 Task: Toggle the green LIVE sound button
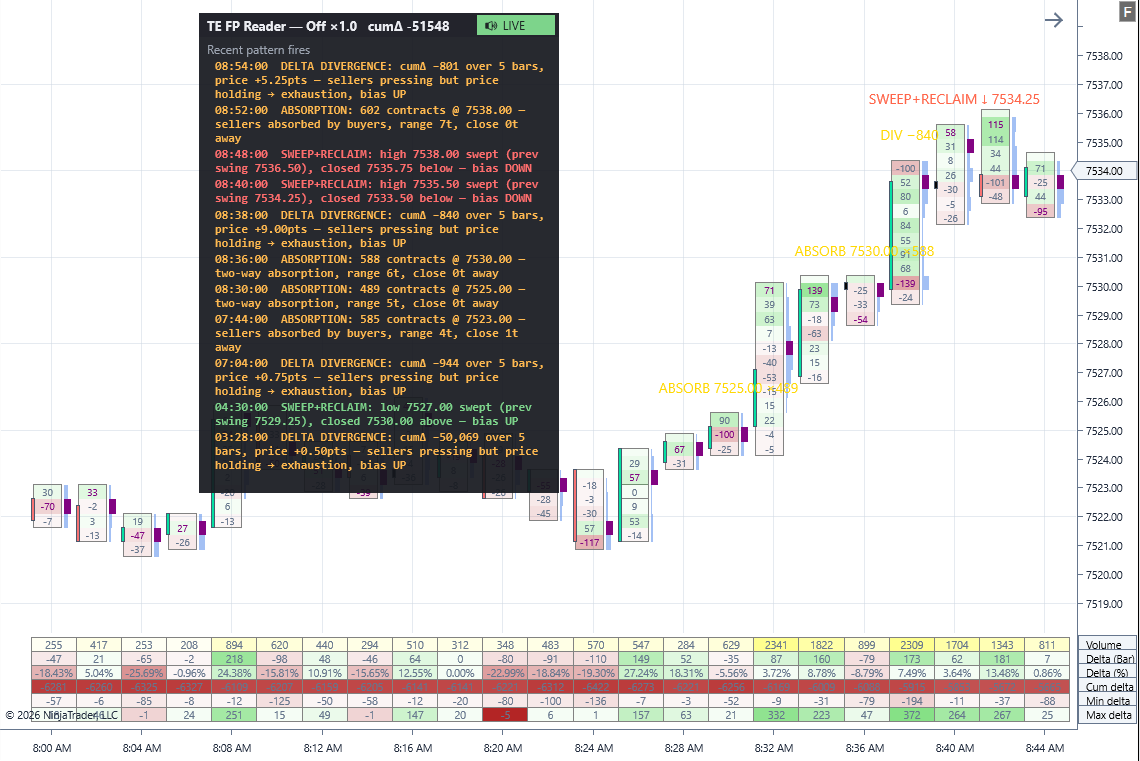coord(515,25)
